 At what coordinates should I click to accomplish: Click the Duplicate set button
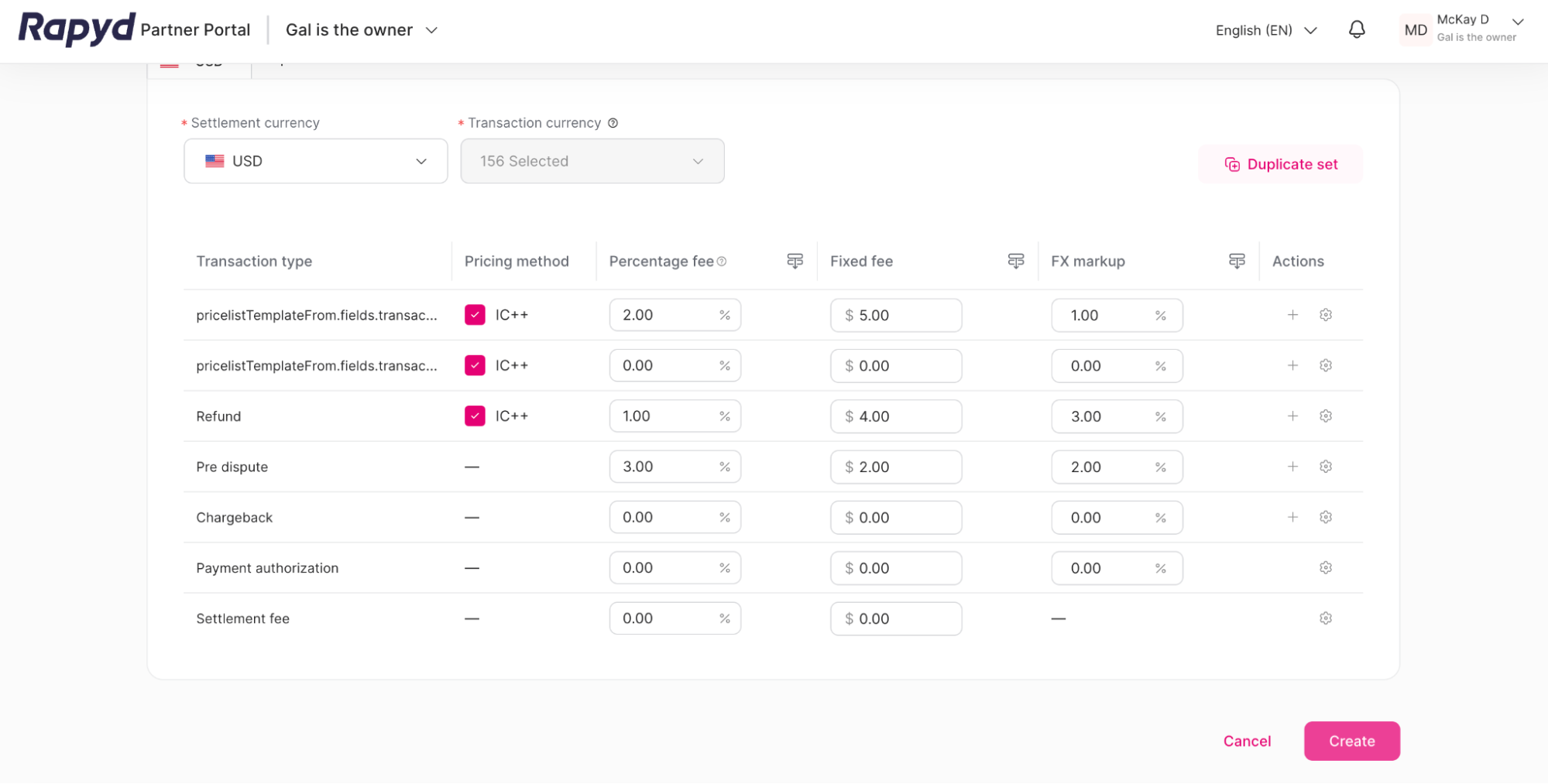point(1280,163)
